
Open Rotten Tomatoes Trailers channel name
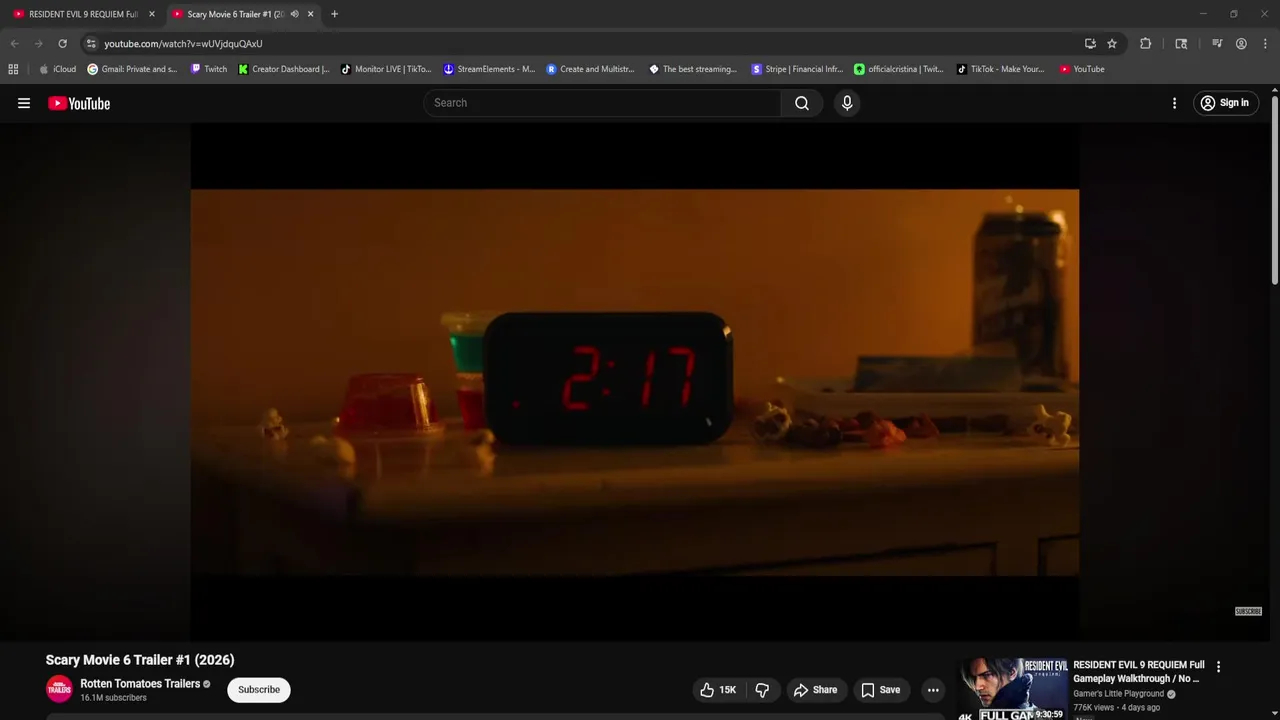pos(140,684)
